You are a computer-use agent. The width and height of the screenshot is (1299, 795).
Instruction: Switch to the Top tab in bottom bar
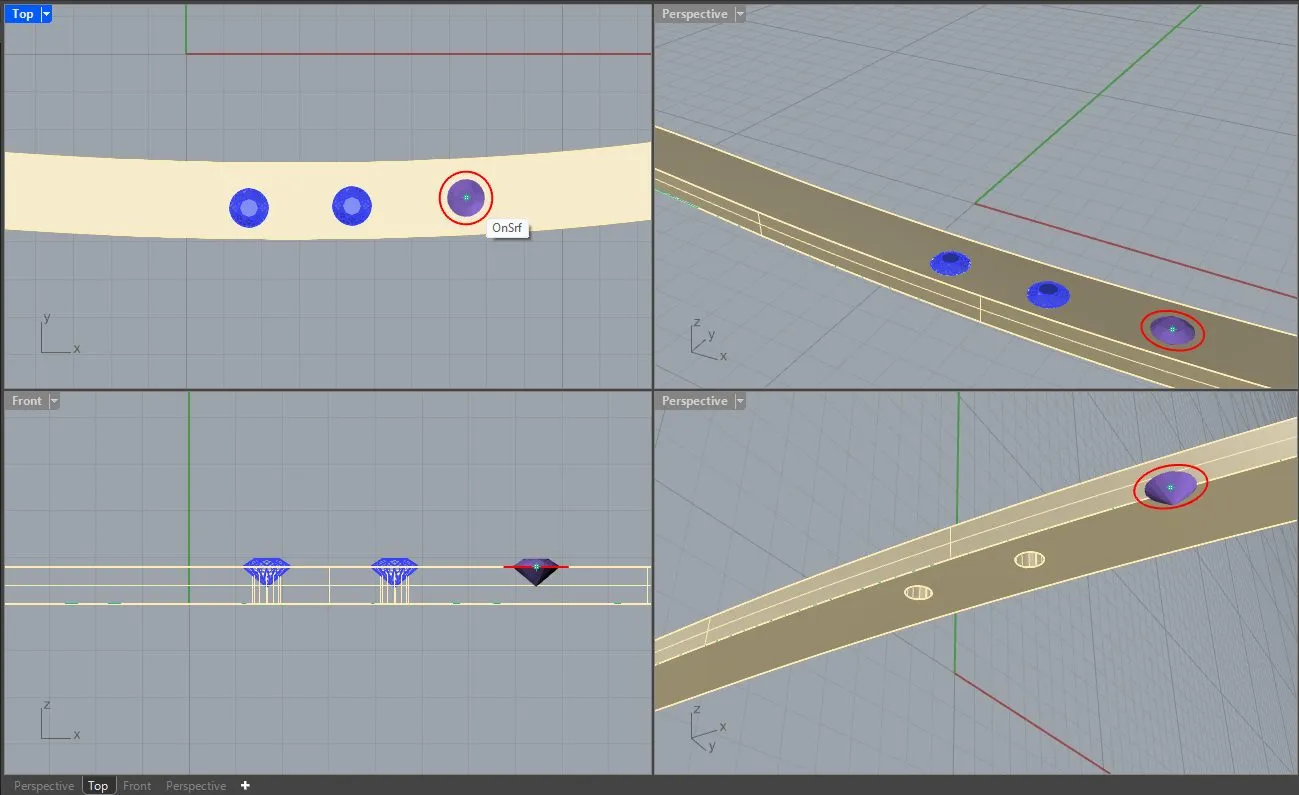pos(98,786)
